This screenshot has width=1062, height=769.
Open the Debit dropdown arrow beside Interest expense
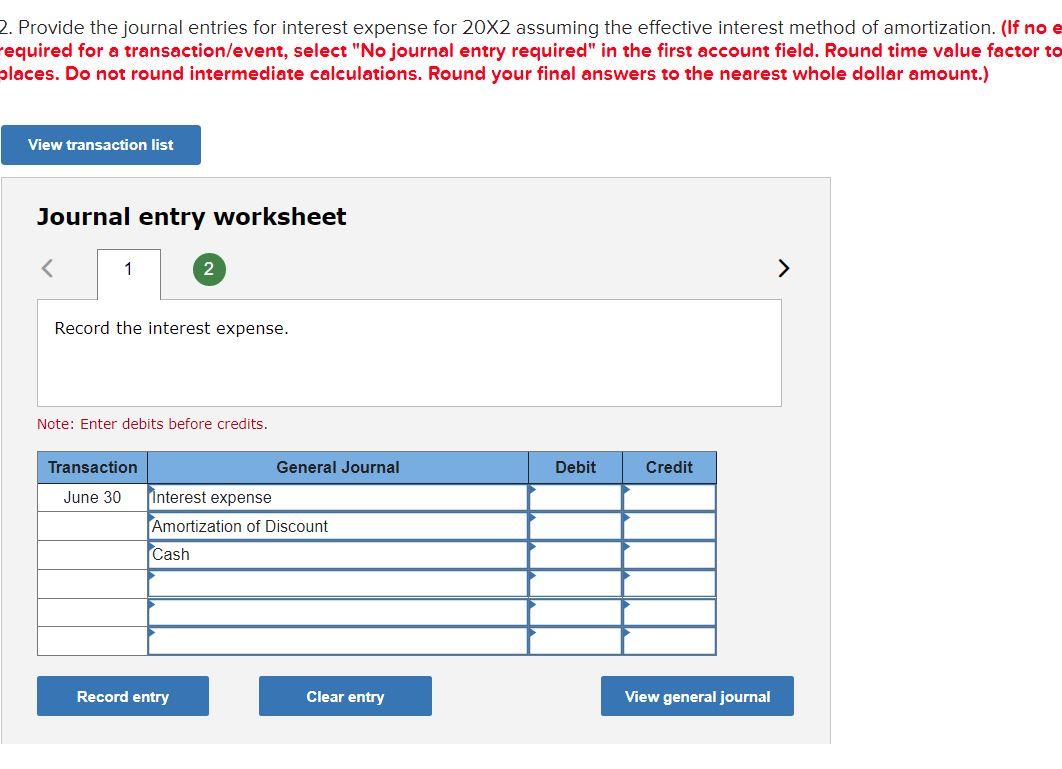[x=533, y=492]
